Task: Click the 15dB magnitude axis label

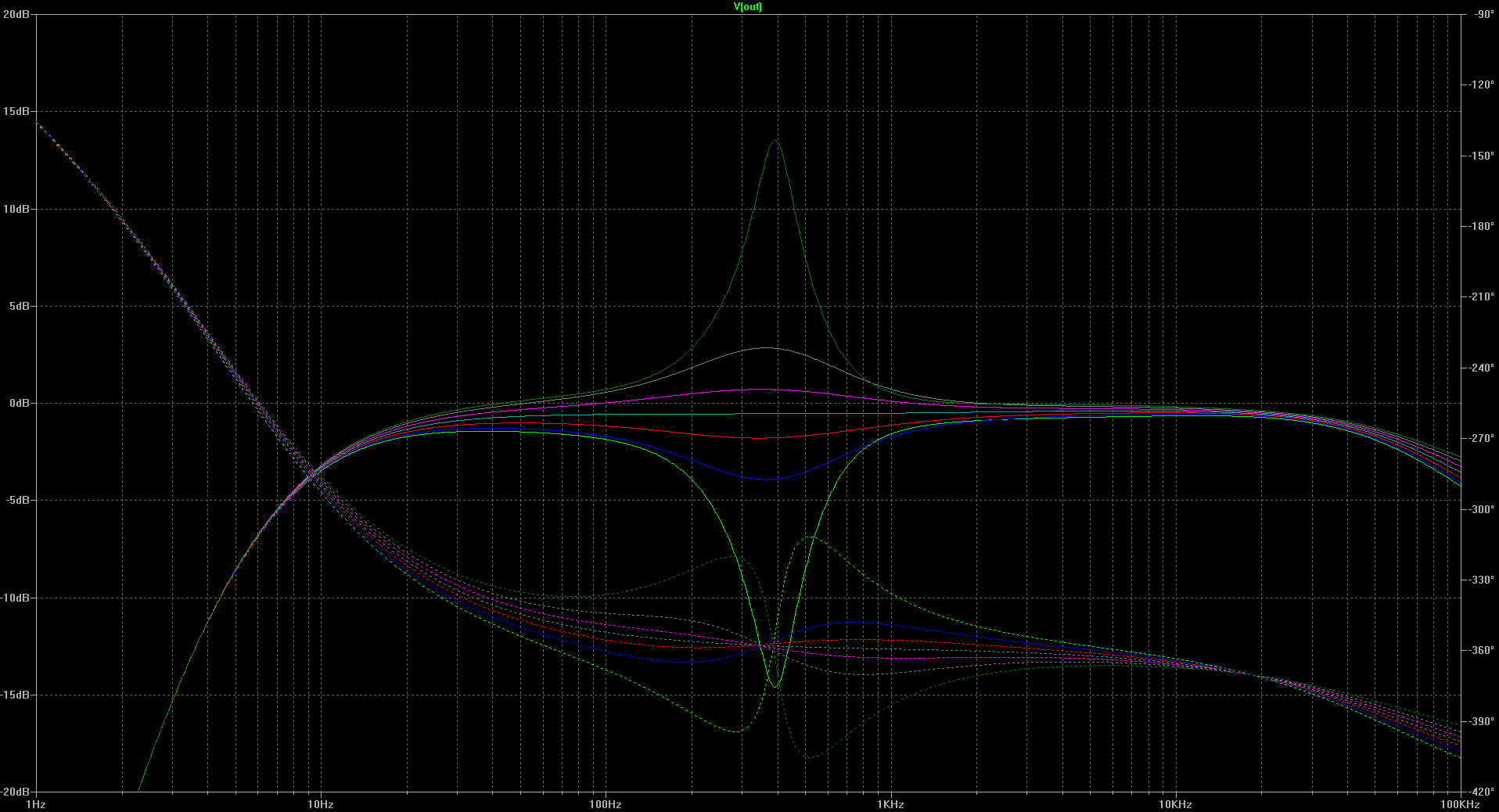Action: (x=16, y=112)
